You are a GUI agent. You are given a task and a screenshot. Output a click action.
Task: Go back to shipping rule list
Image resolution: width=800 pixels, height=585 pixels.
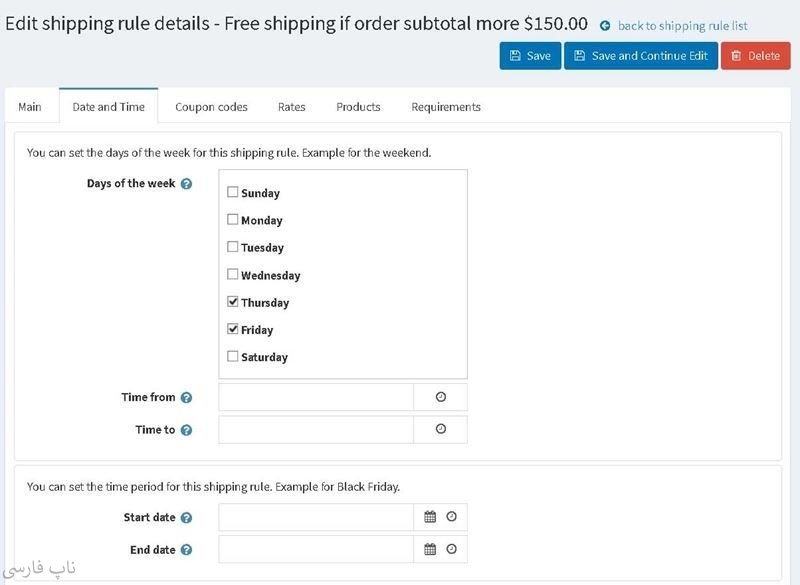[x=682, y=26]
